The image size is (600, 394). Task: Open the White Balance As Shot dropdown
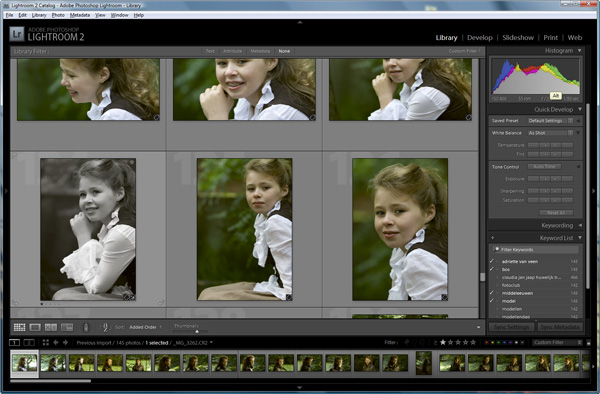(x=550, y=133)
